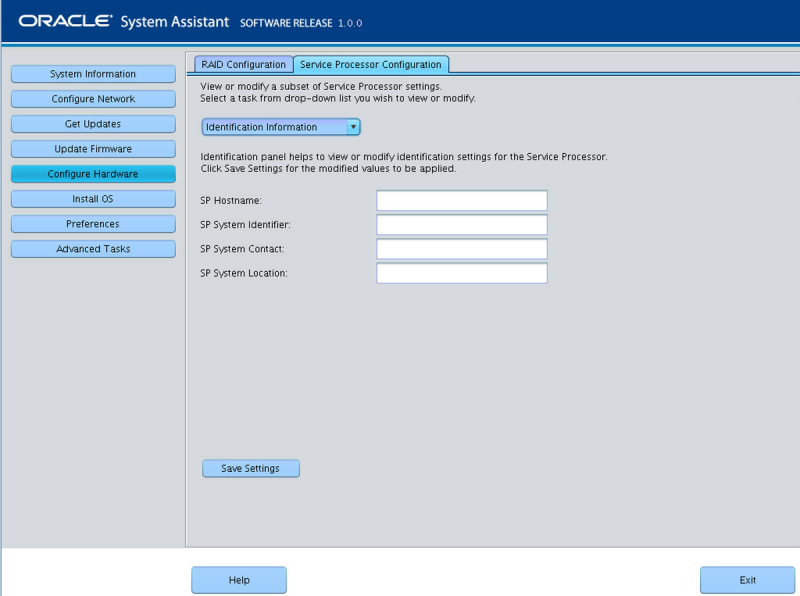Open Preferences from the sidebar
The height and width of the screenshot is (596, 800).
[93, 224]
